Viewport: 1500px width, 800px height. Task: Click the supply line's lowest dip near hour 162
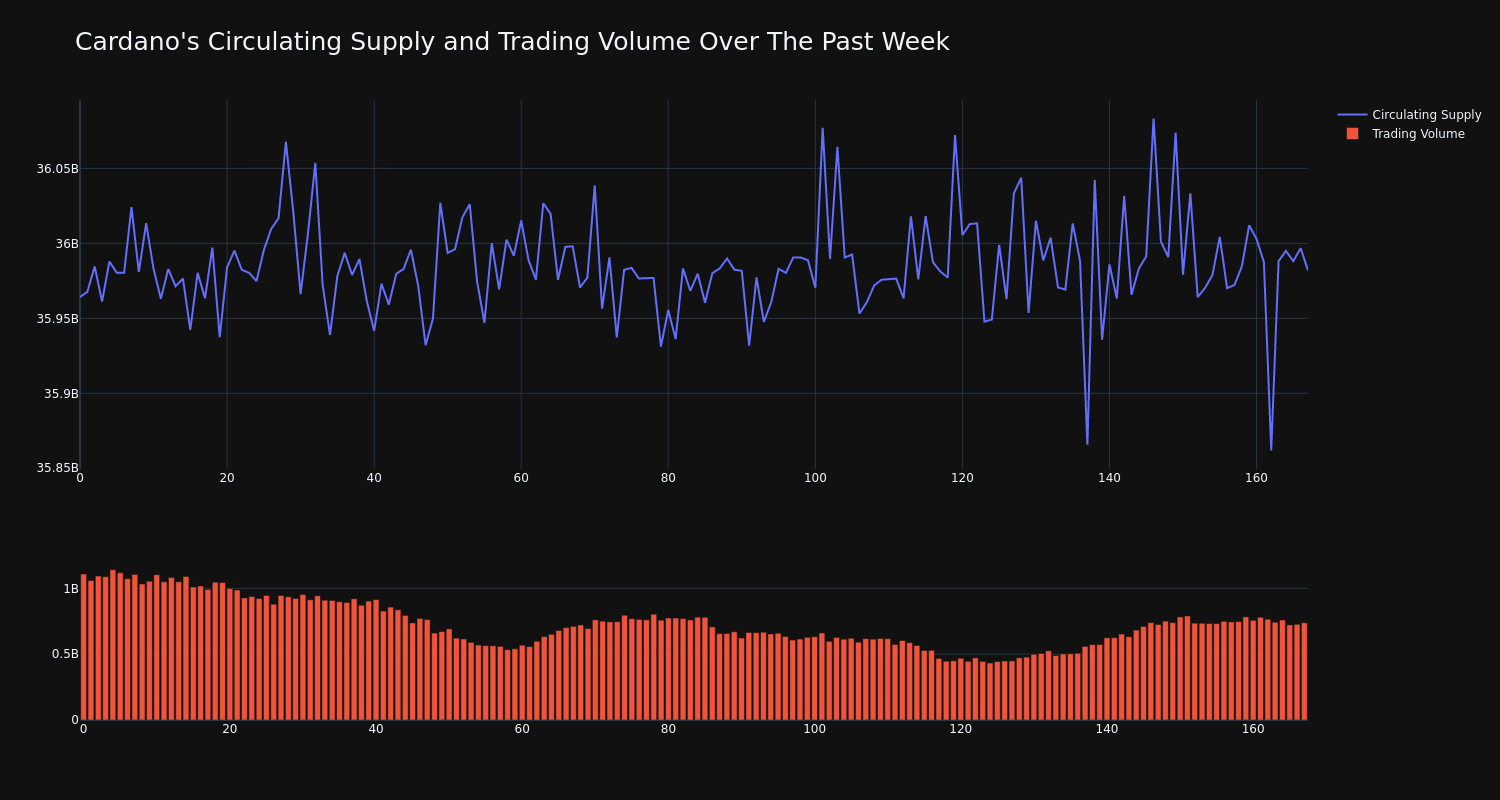1271,449
